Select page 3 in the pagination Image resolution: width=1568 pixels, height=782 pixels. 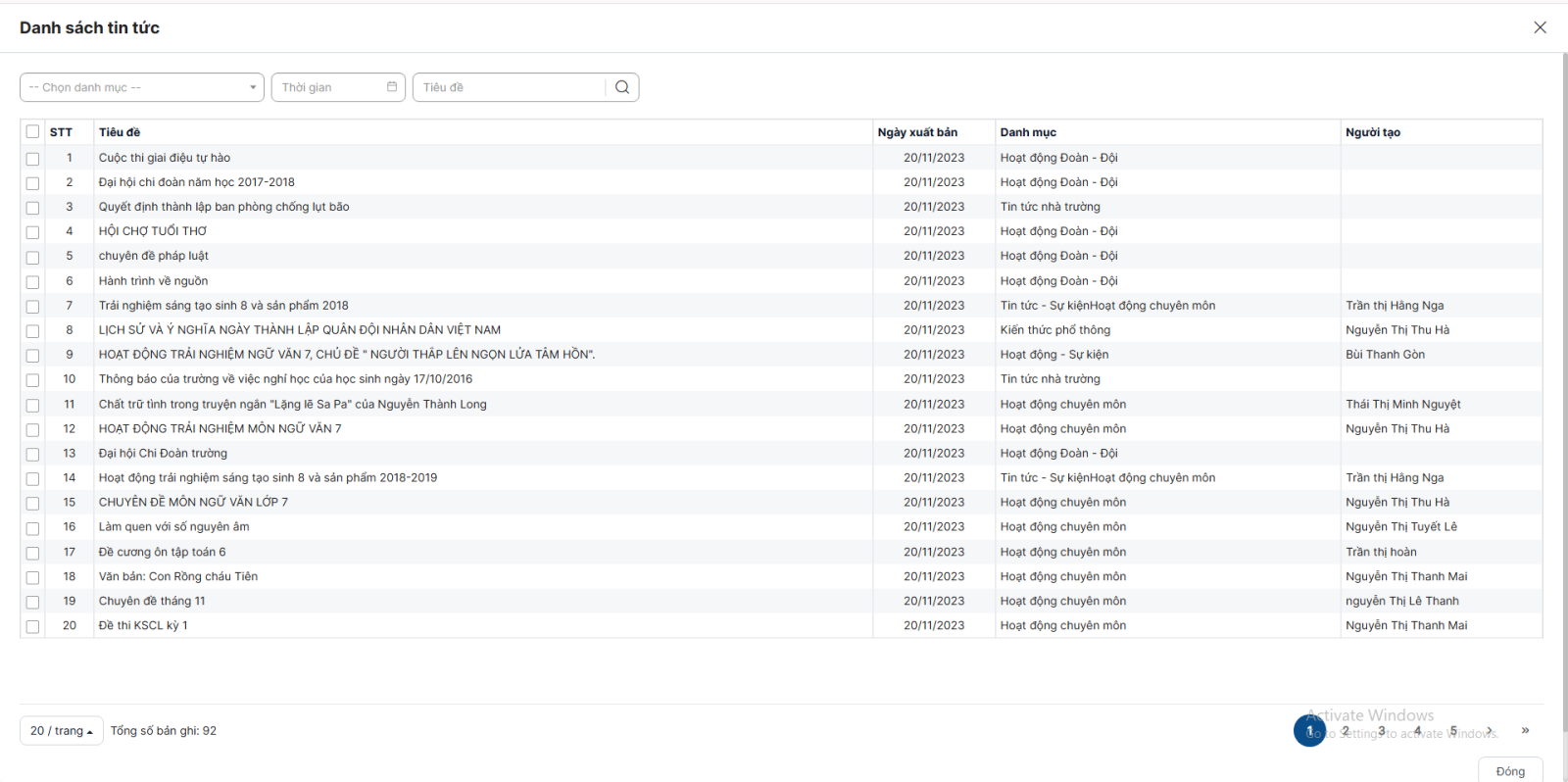1382,731
